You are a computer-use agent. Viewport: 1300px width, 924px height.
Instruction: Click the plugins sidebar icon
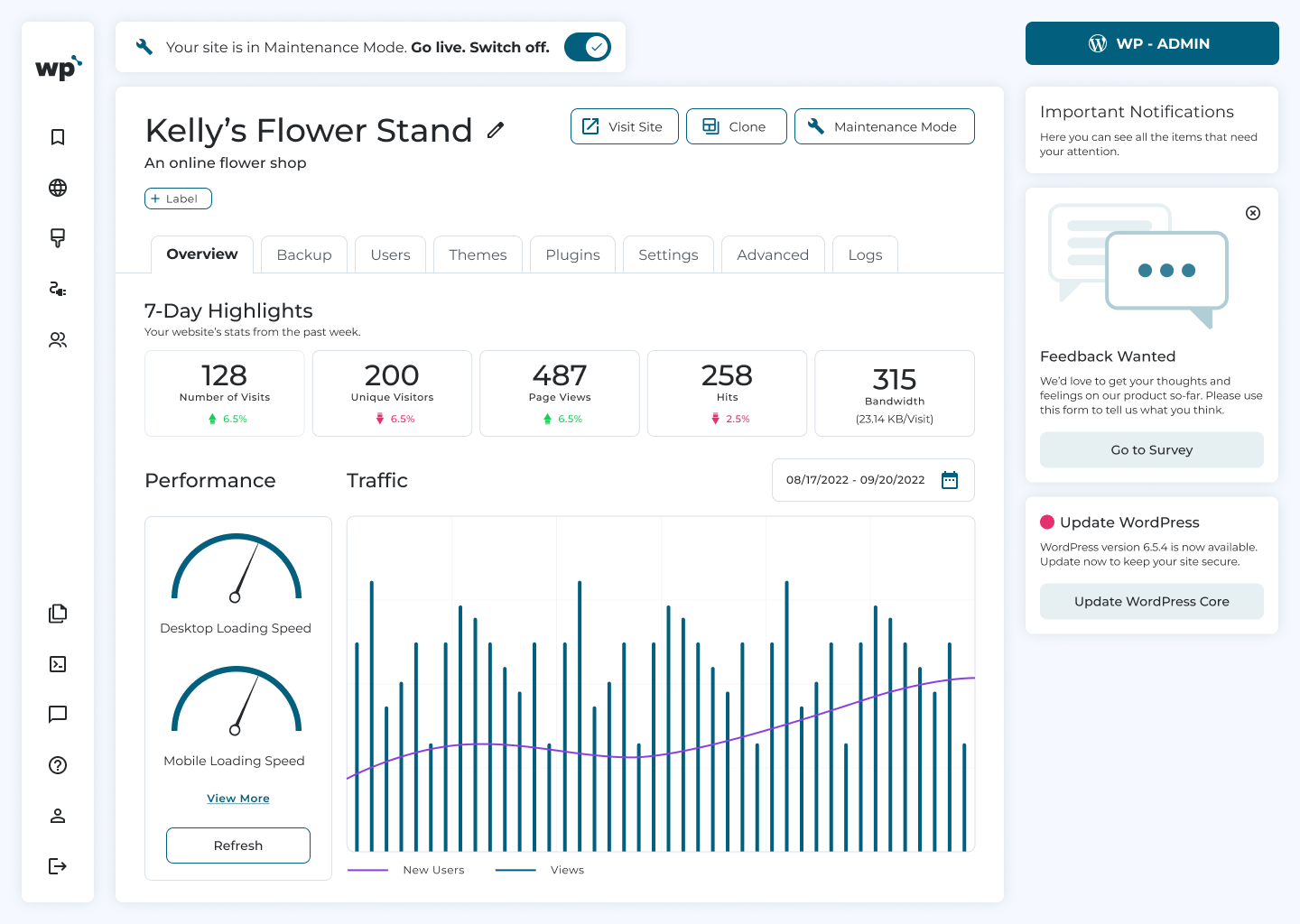coord(58,289)
